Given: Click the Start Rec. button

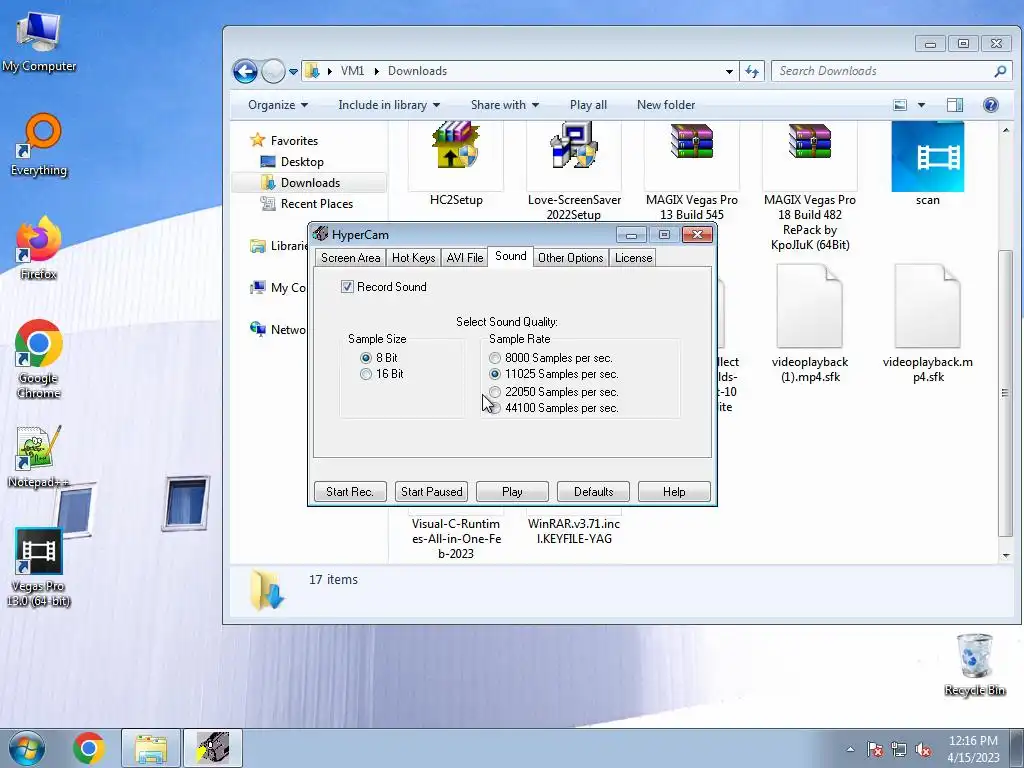Looking at the screenshot, I should (350, 492).
